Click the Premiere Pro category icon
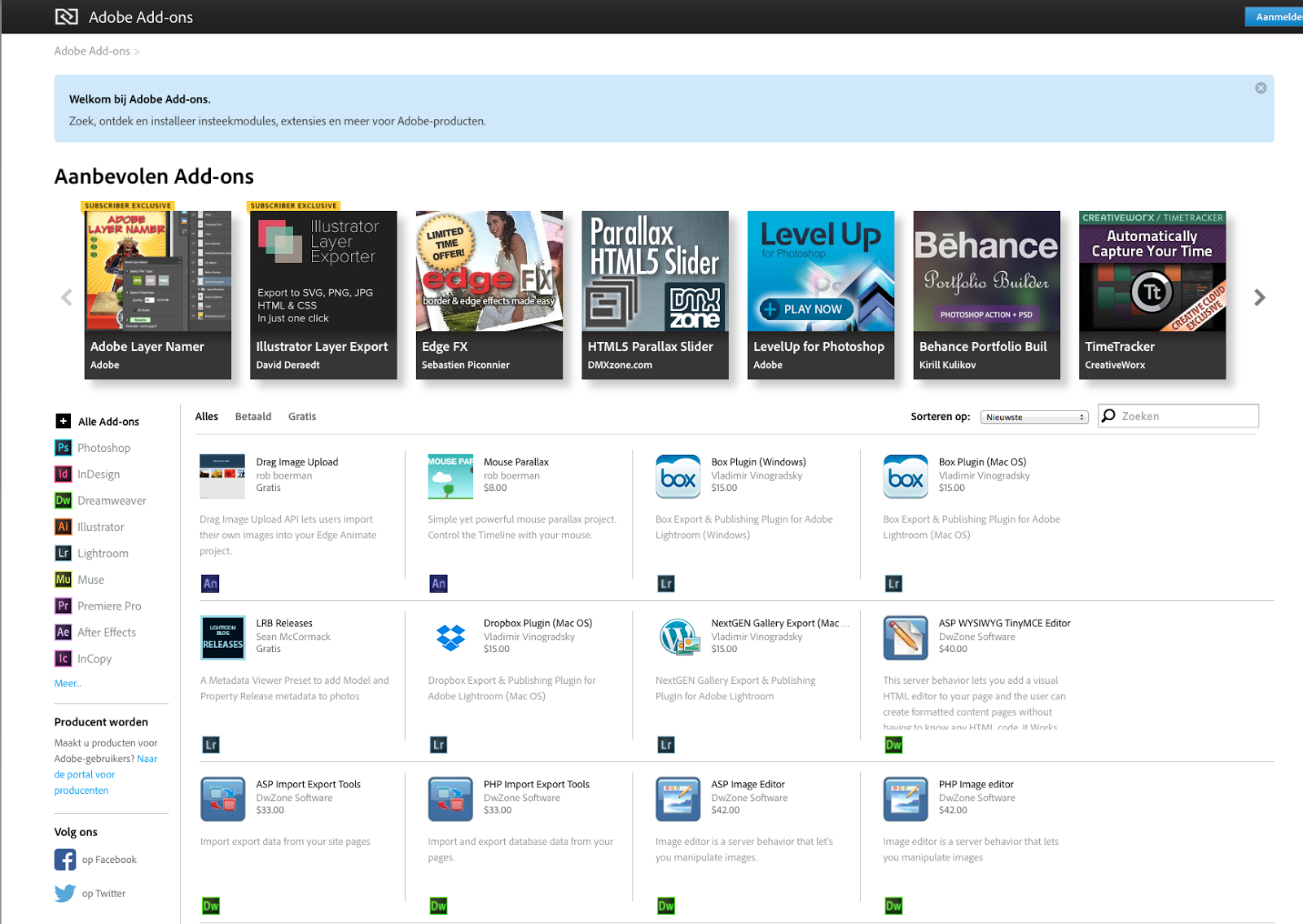Viewport: 1303px width, 924px height. point(64,606)
